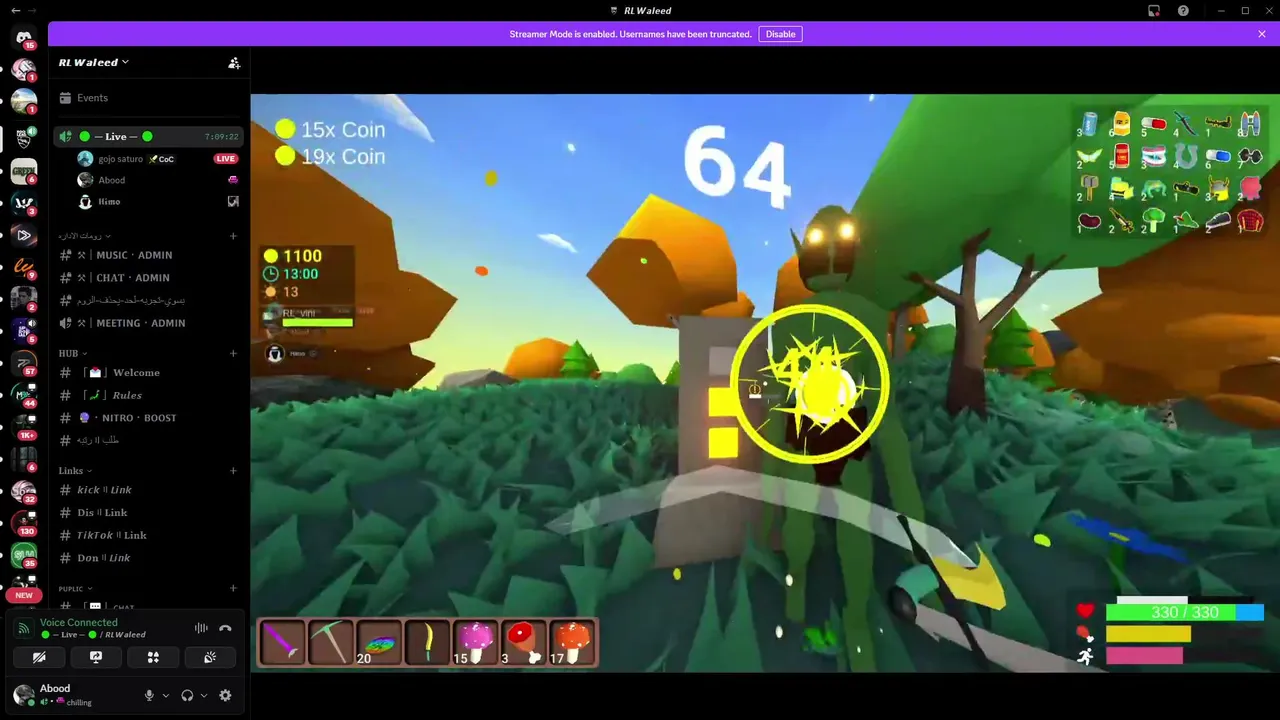Go back with the left arrow
Viewport: 1280px width, 720px height.
coord(15,10)
